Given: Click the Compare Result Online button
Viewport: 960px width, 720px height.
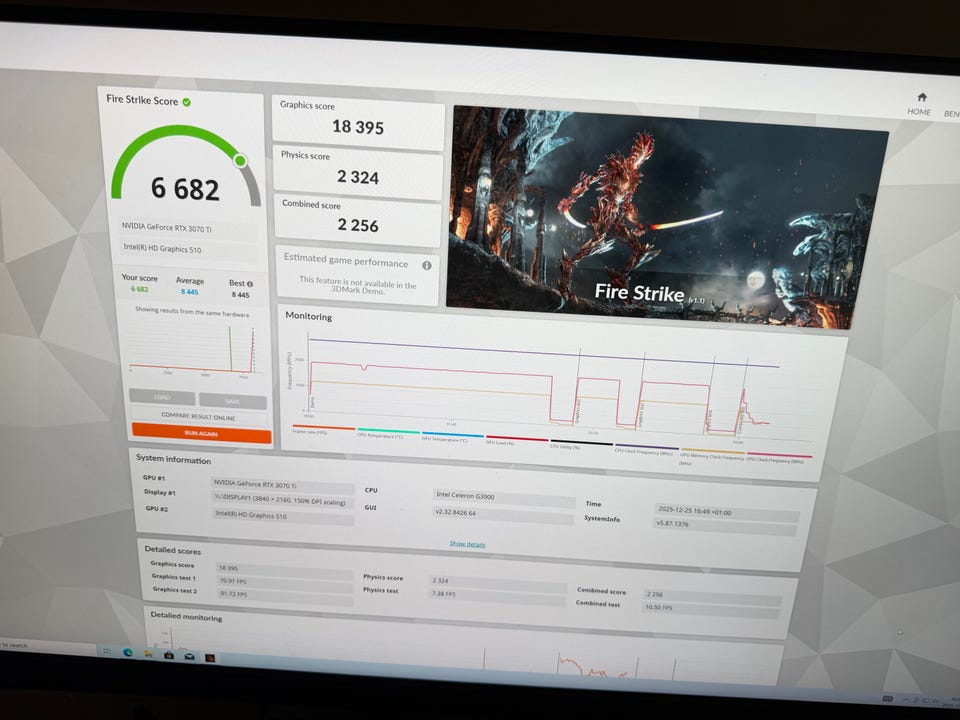Looking at the screenshot, I should [x=199, y=417].
